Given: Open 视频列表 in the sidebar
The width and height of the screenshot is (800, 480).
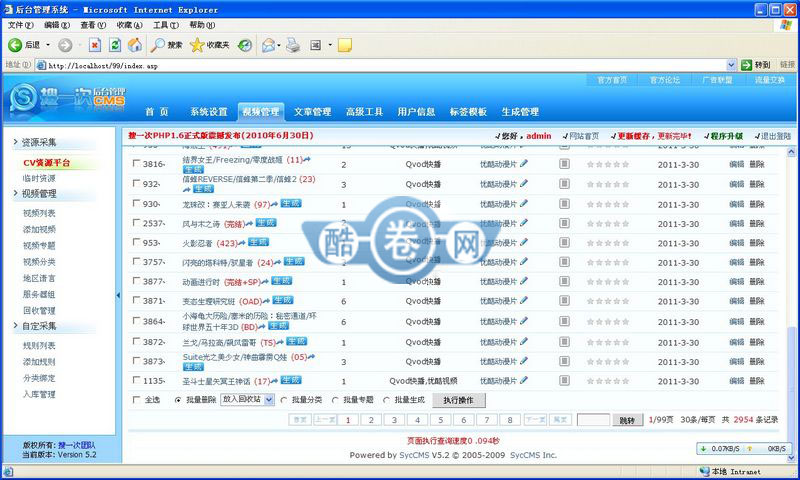Looking at the screenshot, I should click(x=39, y=213).
